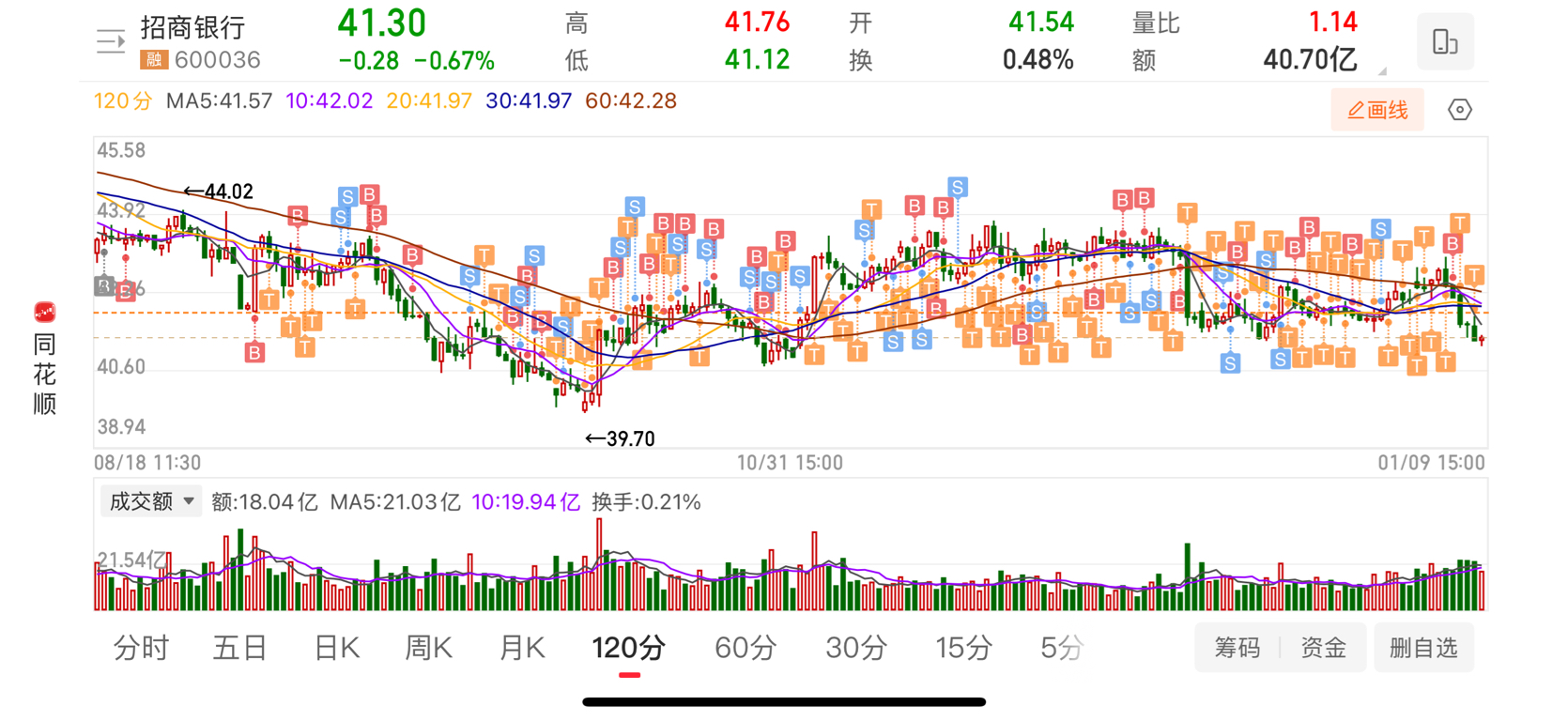Click the MA5:41.57 indicator label
Image resolution: width=1568 pixels, height=721 pixels.
tap(219, 100)
